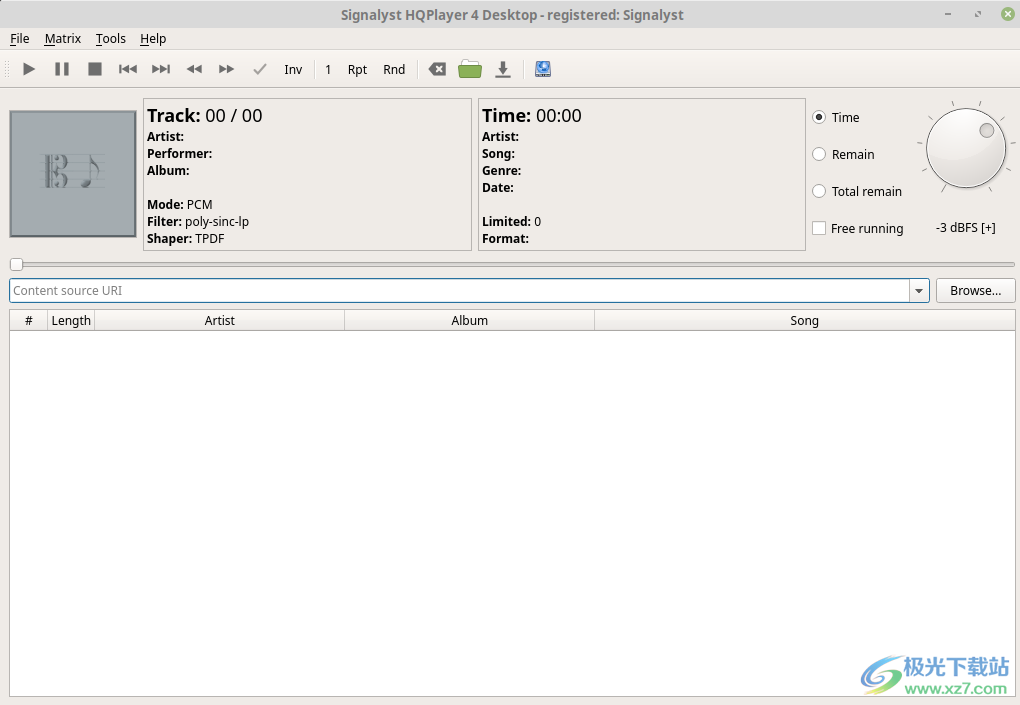Open the Matrix menu

pos(62,38)
